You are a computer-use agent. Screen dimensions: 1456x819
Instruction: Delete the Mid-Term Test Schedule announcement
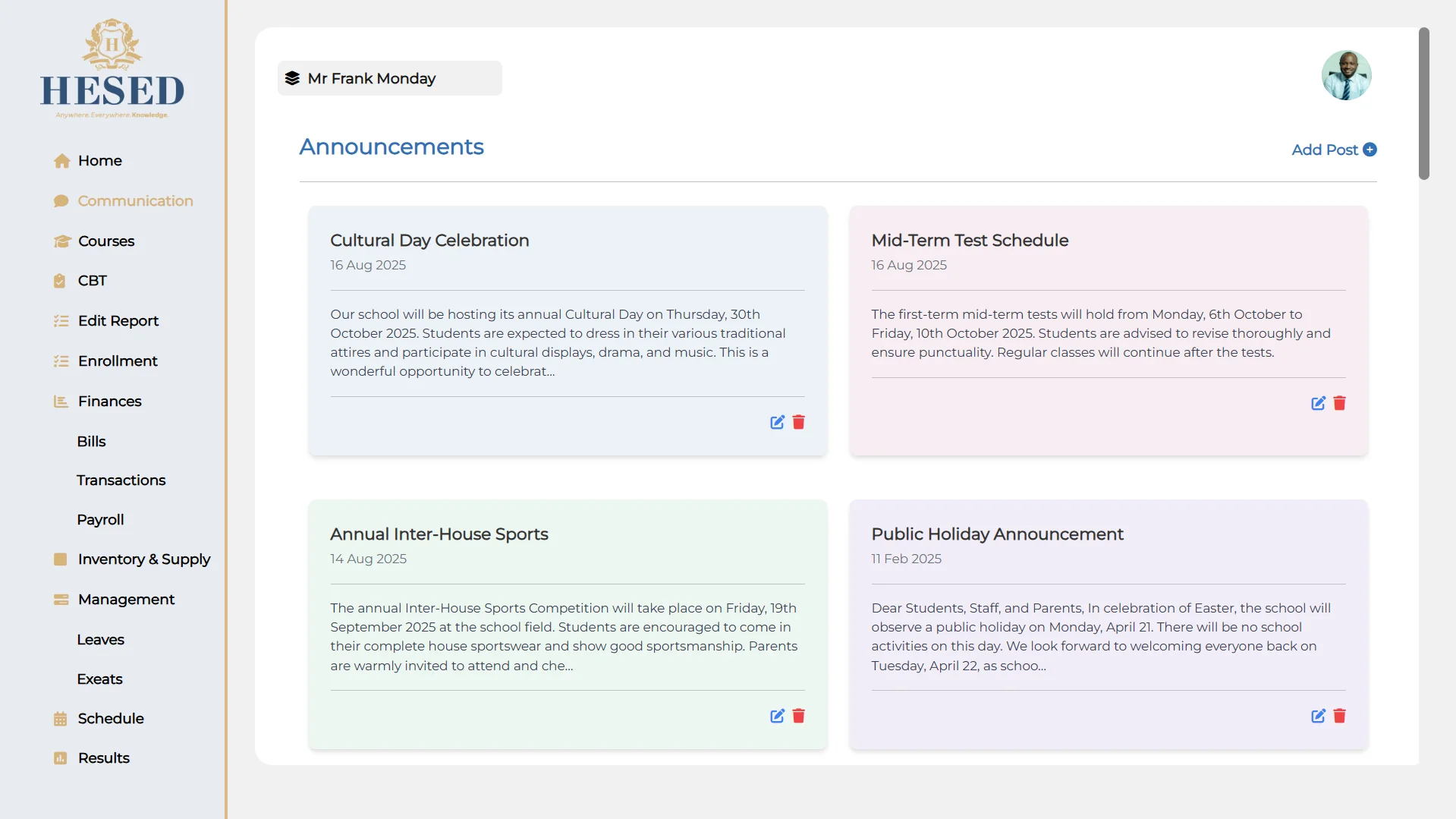(x=1339, y=403)
